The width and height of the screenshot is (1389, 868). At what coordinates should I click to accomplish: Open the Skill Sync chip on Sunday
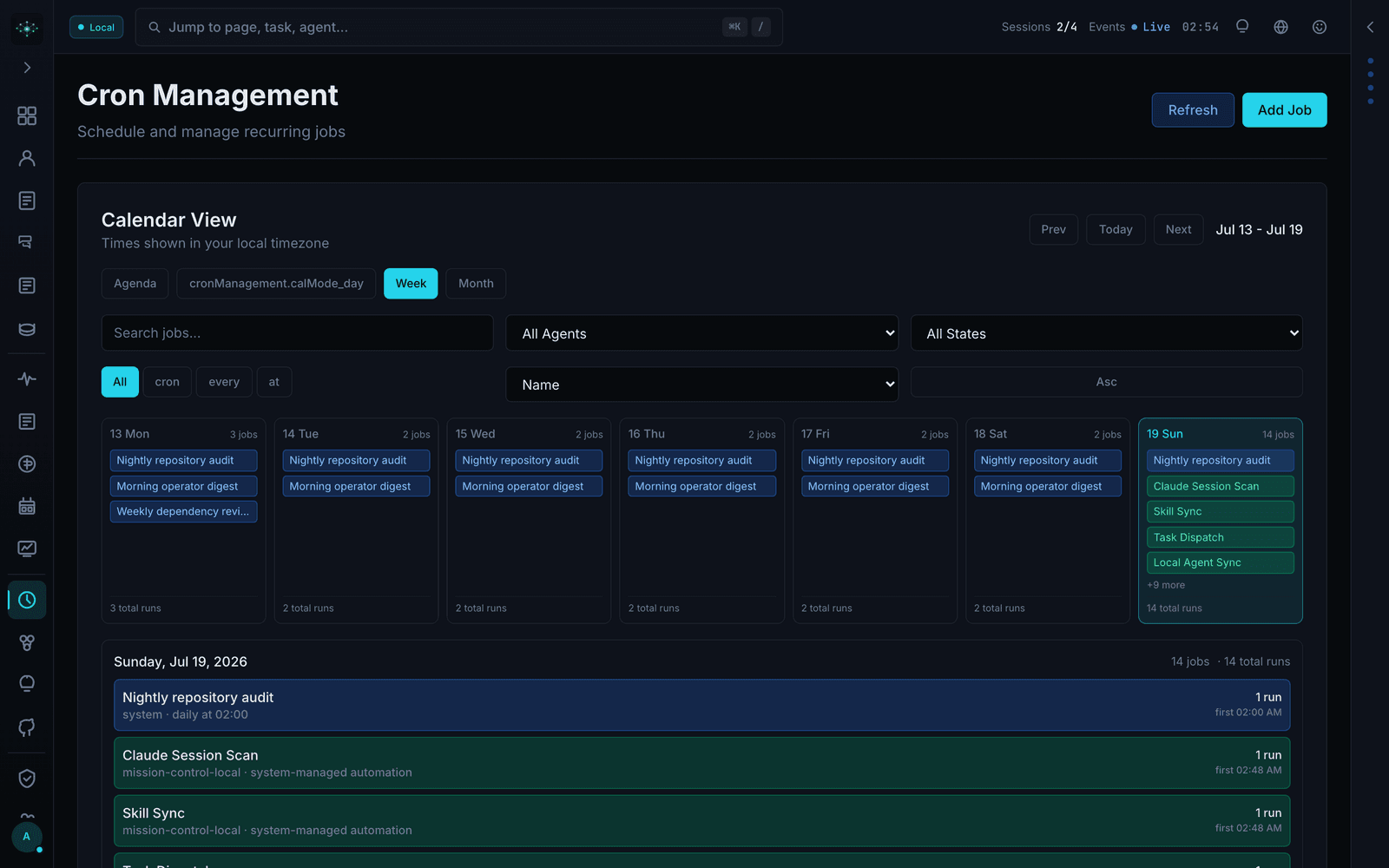pyautogui.click(x=1220, y=512)
